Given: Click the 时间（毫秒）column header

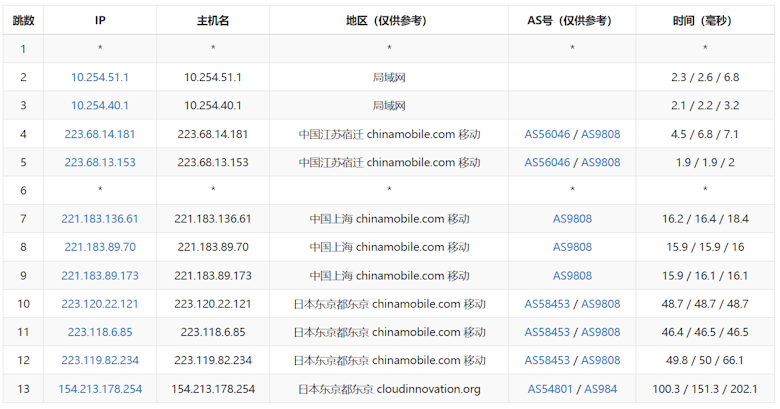Looking at the screenshot, I should click(x=704, y=20).
